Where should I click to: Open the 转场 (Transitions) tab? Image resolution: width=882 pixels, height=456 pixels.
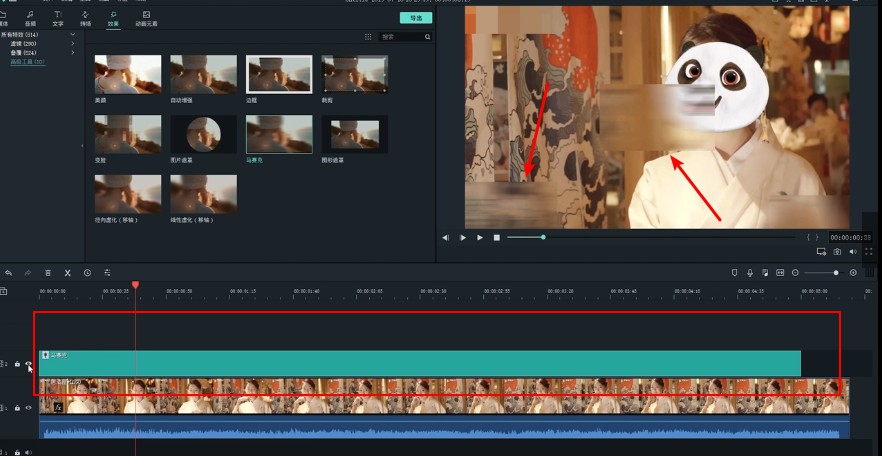pos(85,18)
